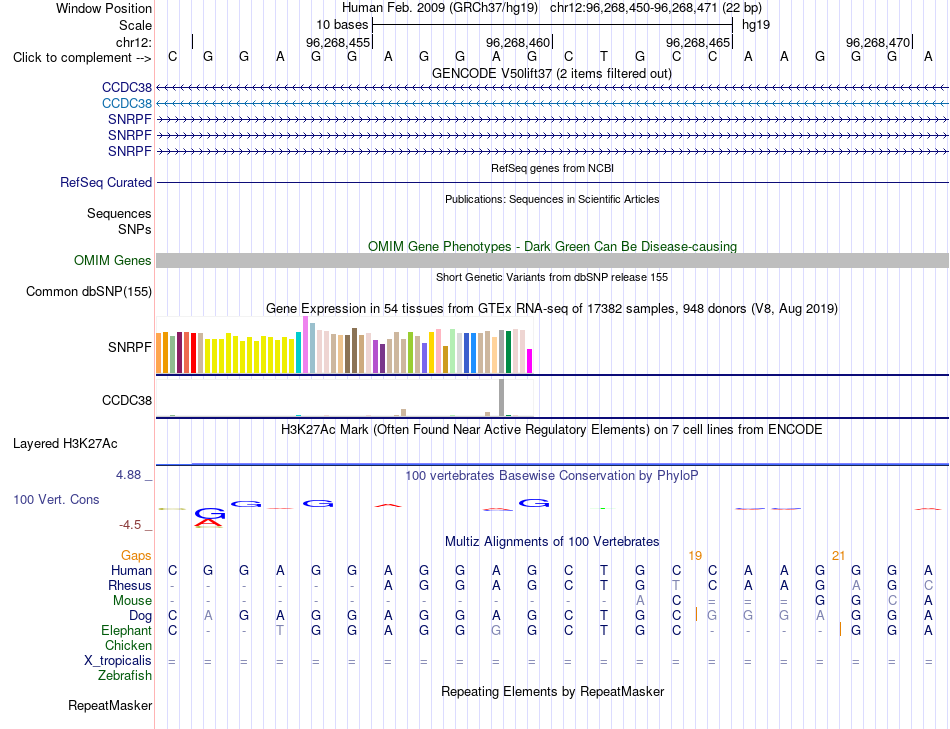Click 'Repeating Elements by RepeatMasker' title
This screenshot has width=950, height=729.
pos(553,692)
